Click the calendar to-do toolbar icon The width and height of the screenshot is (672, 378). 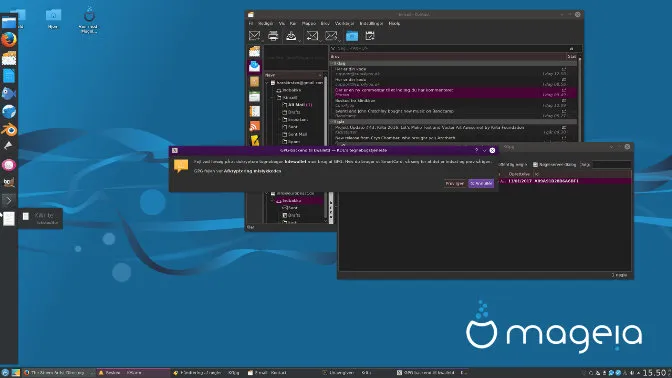370,36
